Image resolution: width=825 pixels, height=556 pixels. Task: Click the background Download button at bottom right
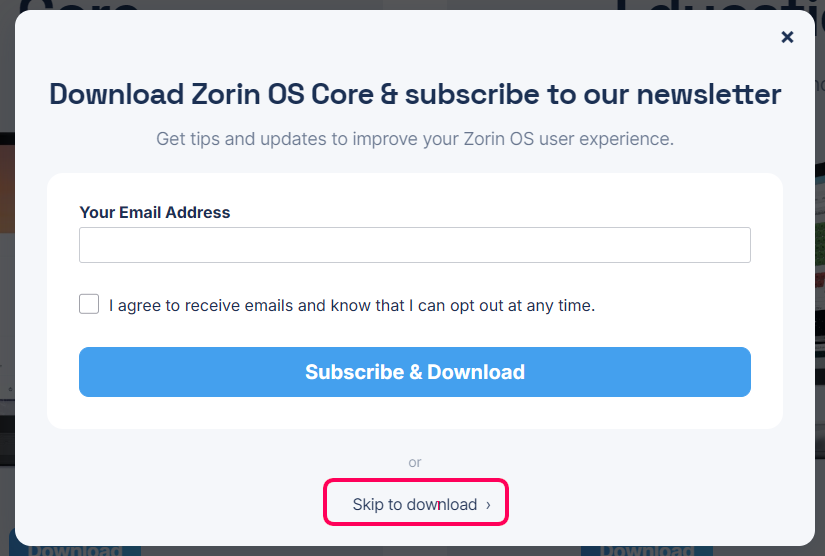647,550
